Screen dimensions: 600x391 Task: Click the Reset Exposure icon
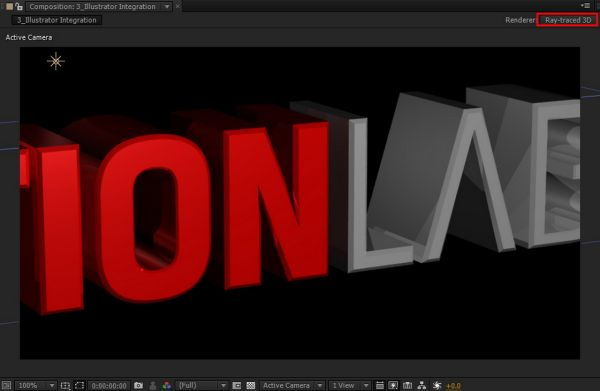(x=437, y=385)
